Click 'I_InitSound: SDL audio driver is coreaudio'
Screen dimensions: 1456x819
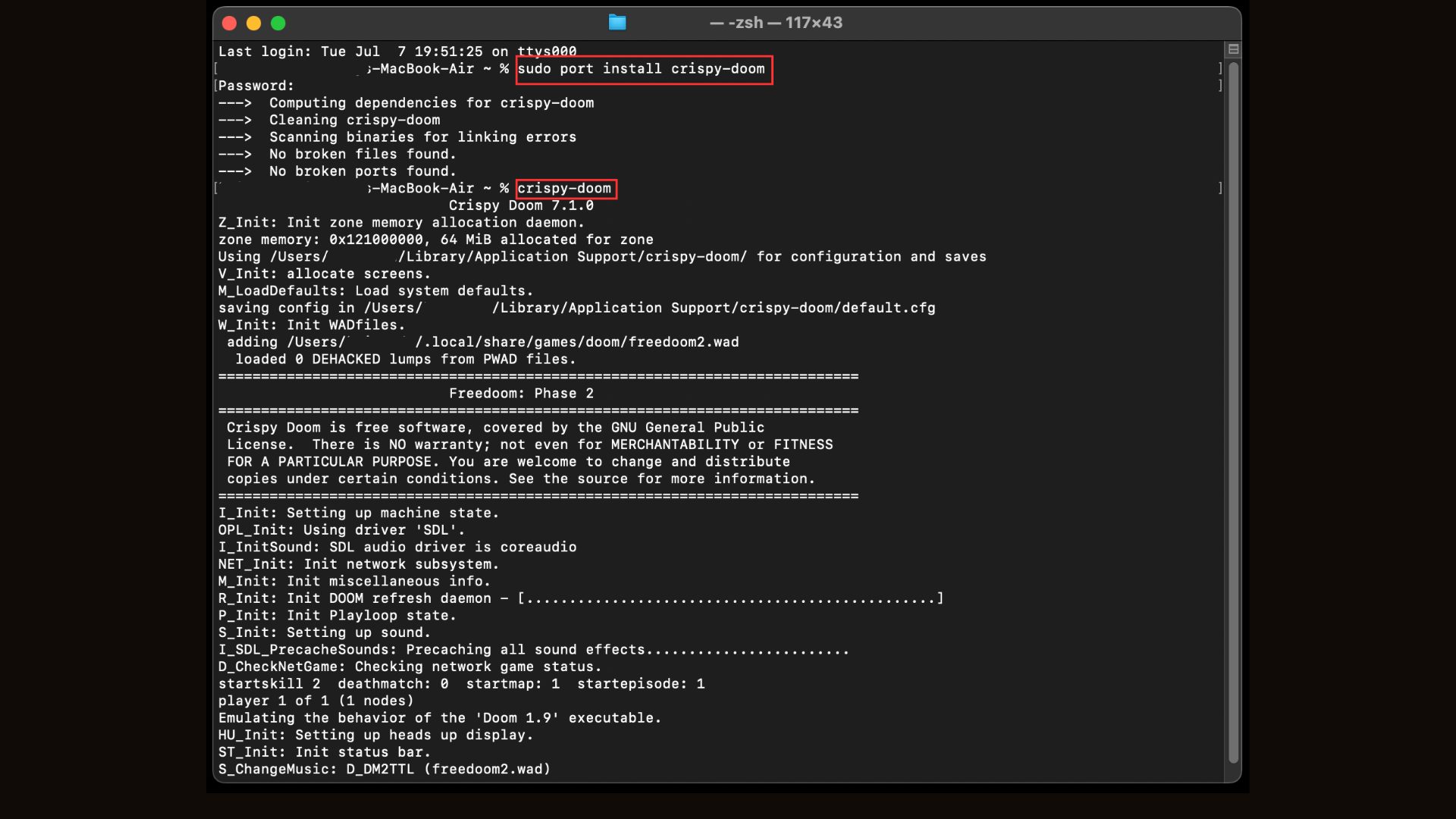(397, 547)
